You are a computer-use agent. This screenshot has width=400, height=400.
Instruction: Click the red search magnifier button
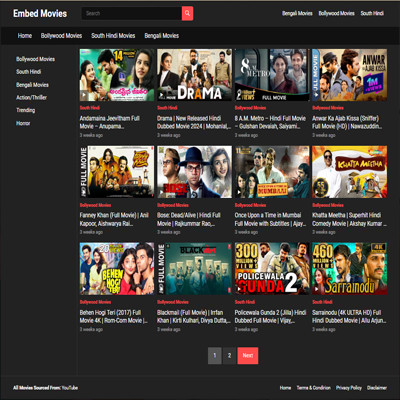tap(187, 13)
